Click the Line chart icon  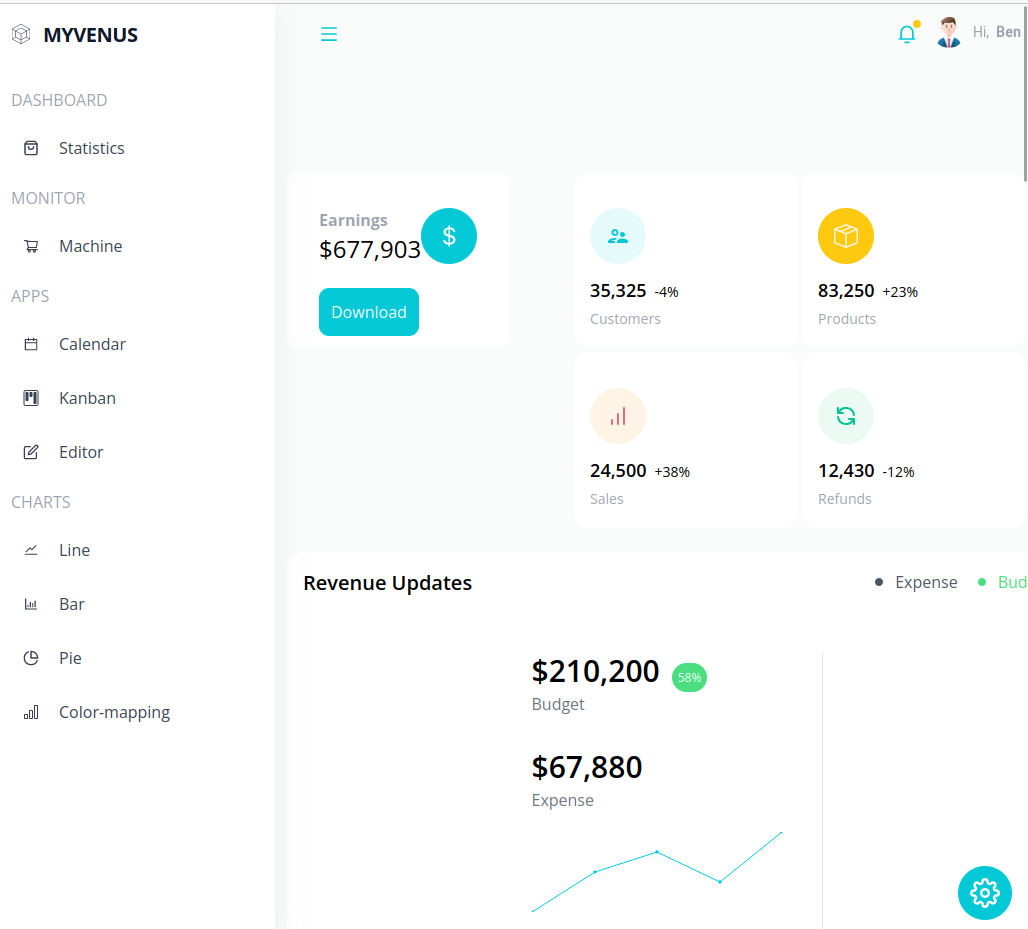(31, 550)
